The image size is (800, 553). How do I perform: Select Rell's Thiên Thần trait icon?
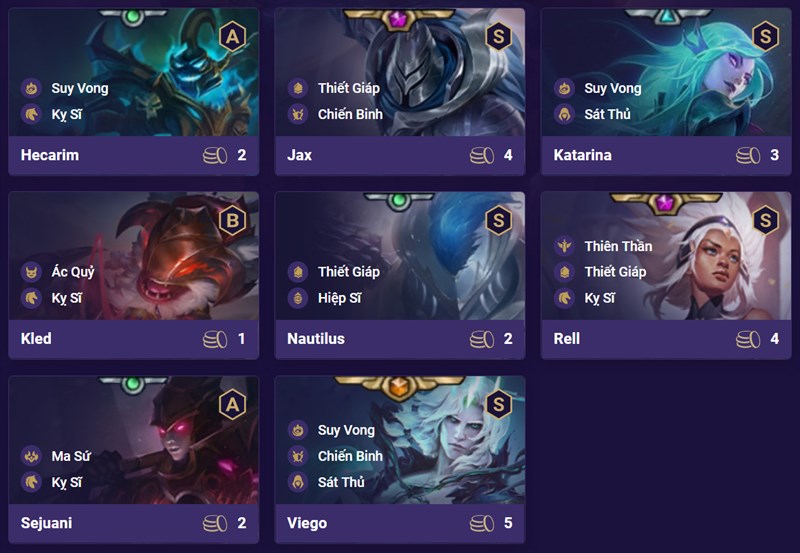(x=564, y=246)
